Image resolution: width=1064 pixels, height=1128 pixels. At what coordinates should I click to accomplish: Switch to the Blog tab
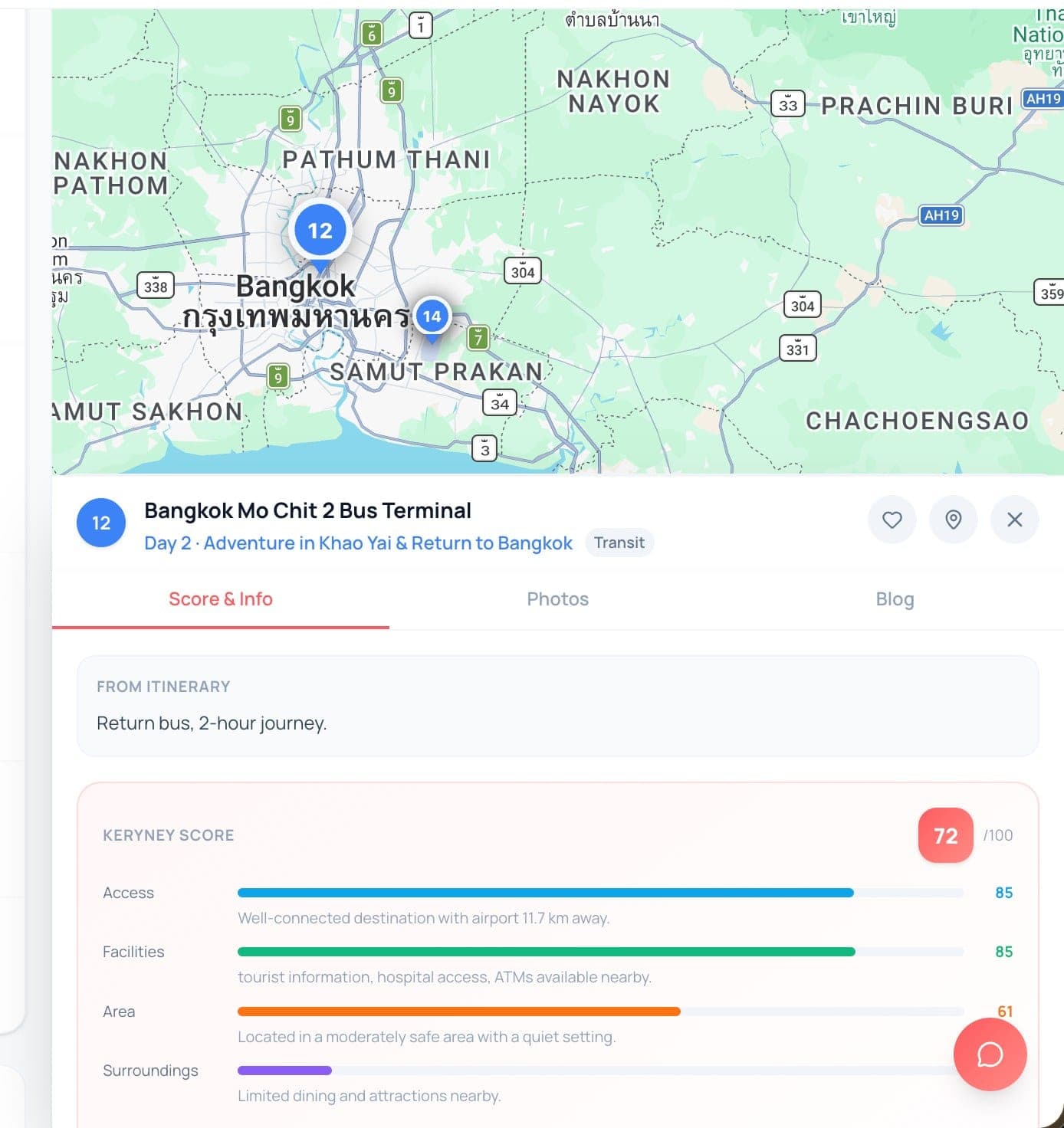(895, 599)
